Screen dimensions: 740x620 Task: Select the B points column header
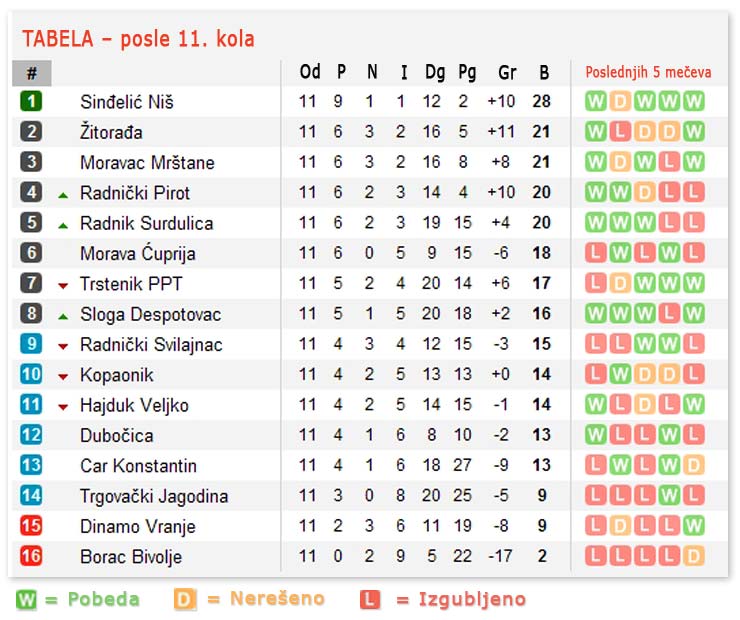544,72
